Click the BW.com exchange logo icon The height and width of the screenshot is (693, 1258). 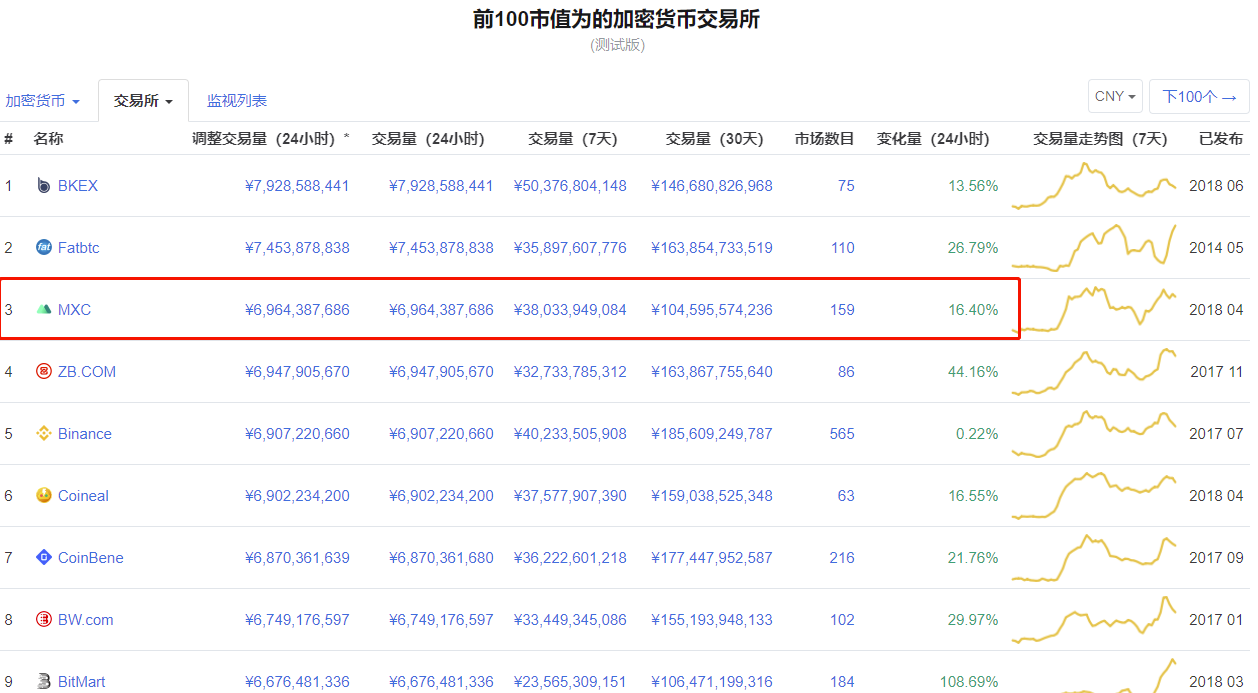(x=43, y=620)
